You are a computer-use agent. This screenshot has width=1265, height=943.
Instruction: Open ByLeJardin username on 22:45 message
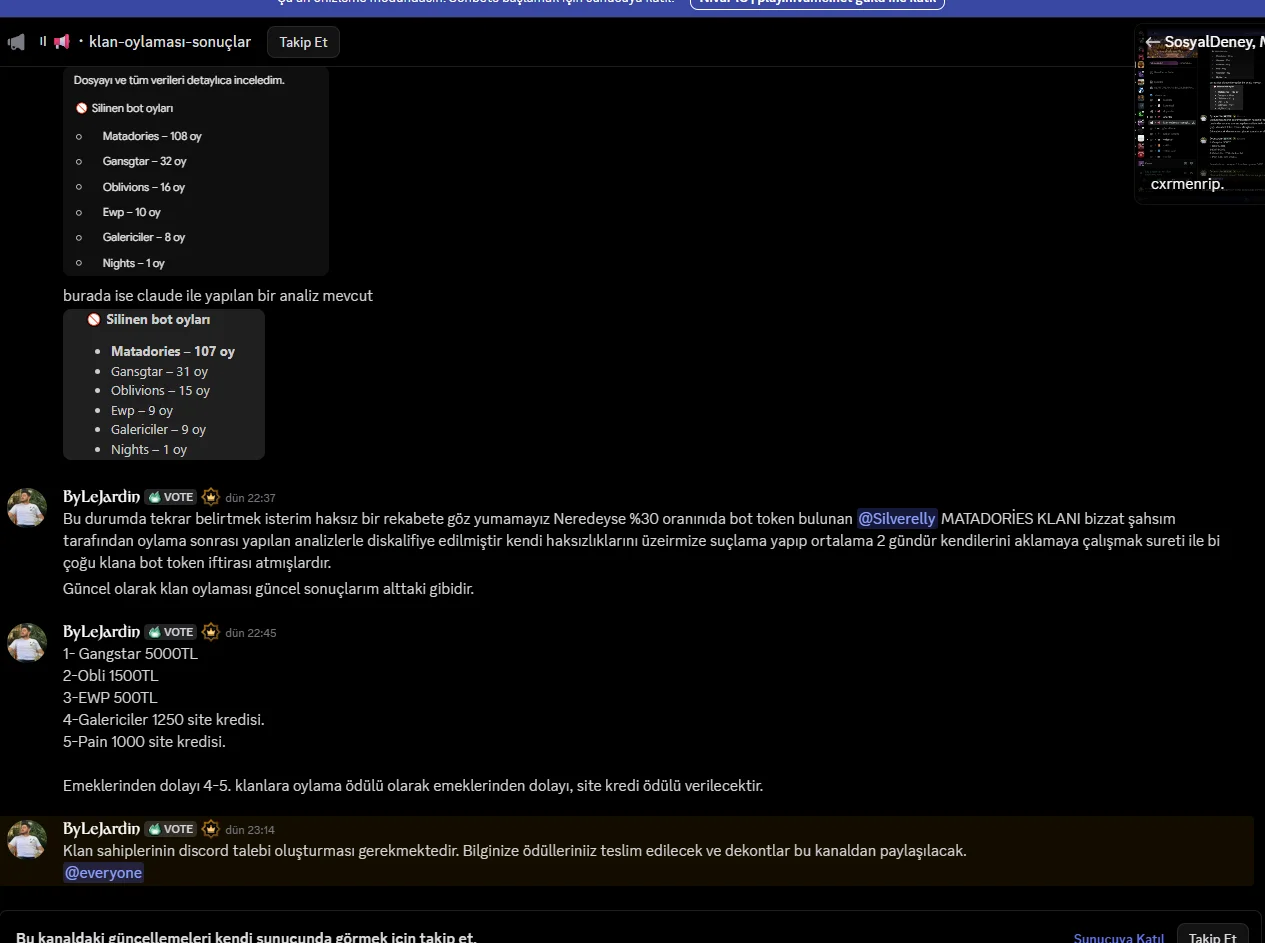(101, 632)
